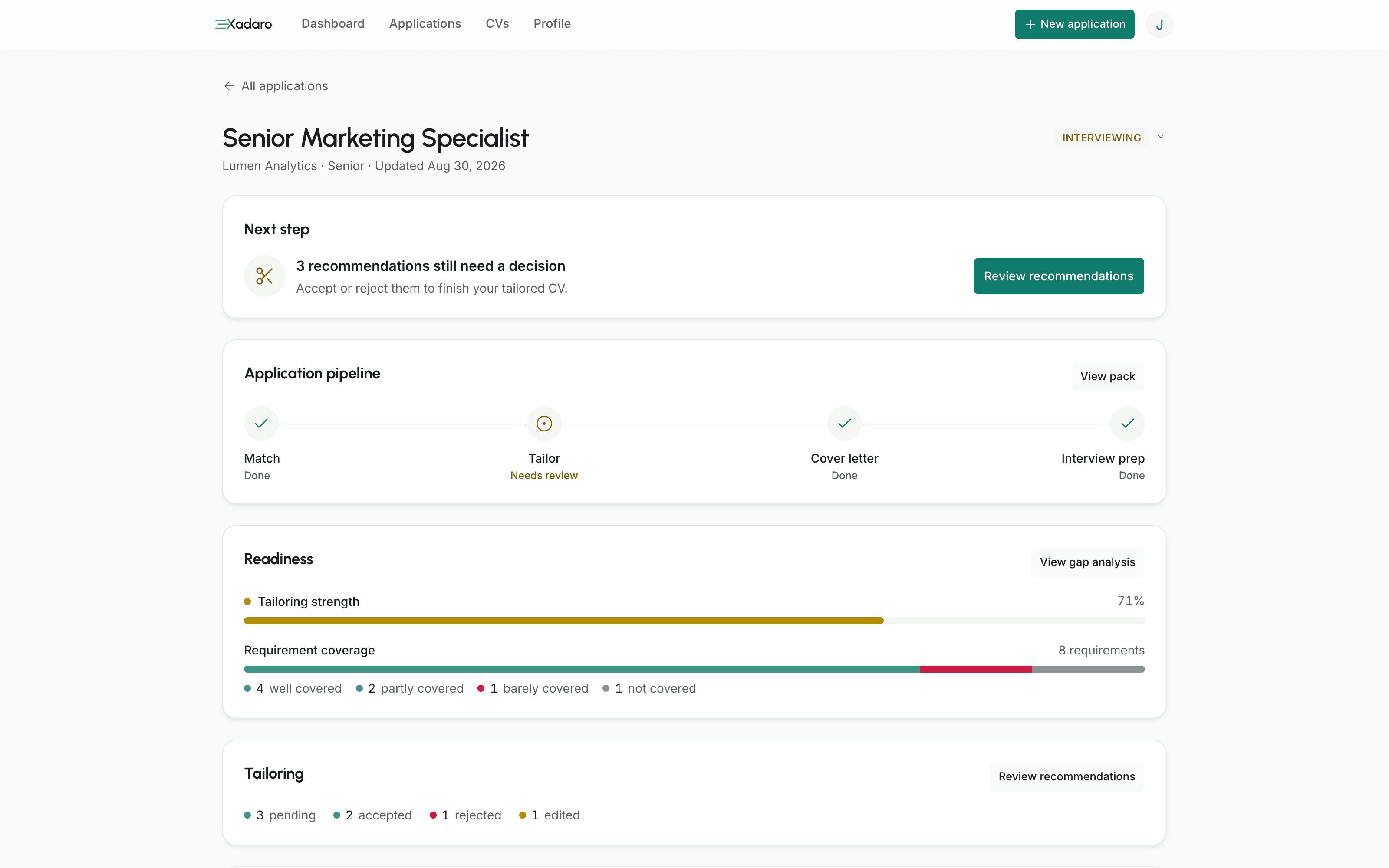Click the New application button
The image size is (1389, 868).
tap(1074, 24)
